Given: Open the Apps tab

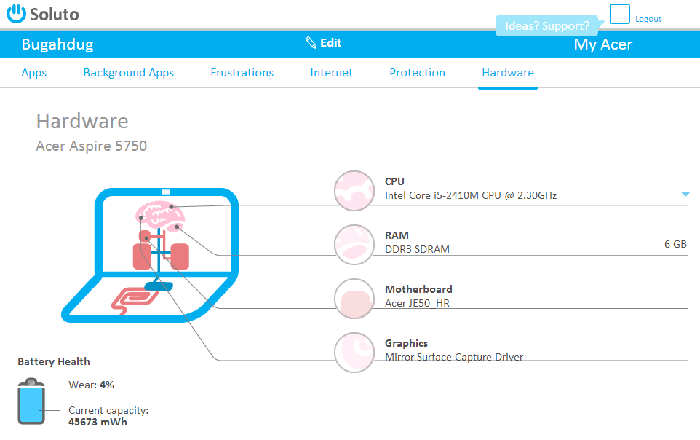Looking at the screenshot, I should (x=33, y=73).
